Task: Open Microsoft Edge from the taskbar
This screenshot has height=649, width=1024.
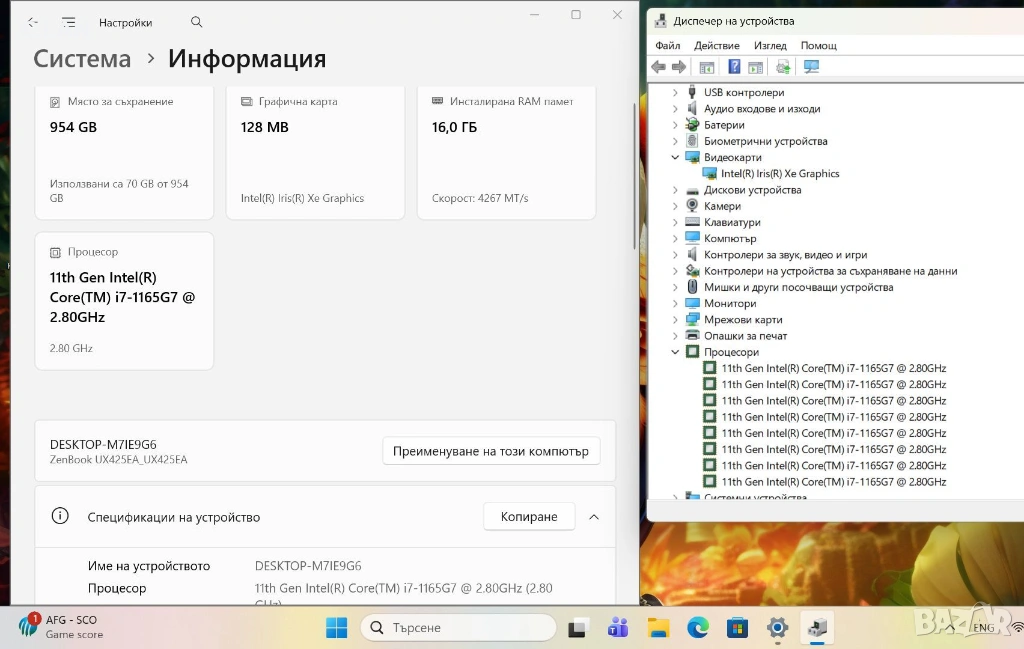Action: point(698,628)
